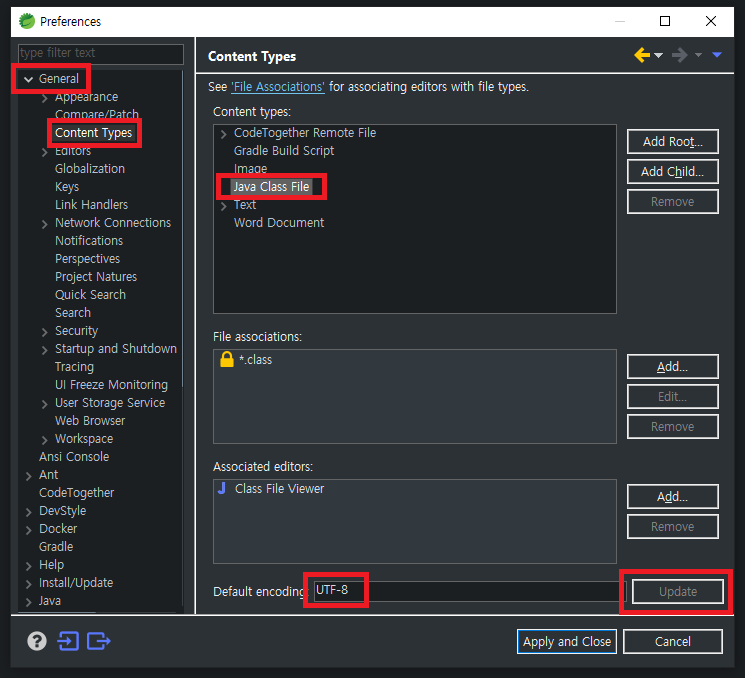Open the Globalization preference page
The image size is (745, 678).
tap(90, 169)
